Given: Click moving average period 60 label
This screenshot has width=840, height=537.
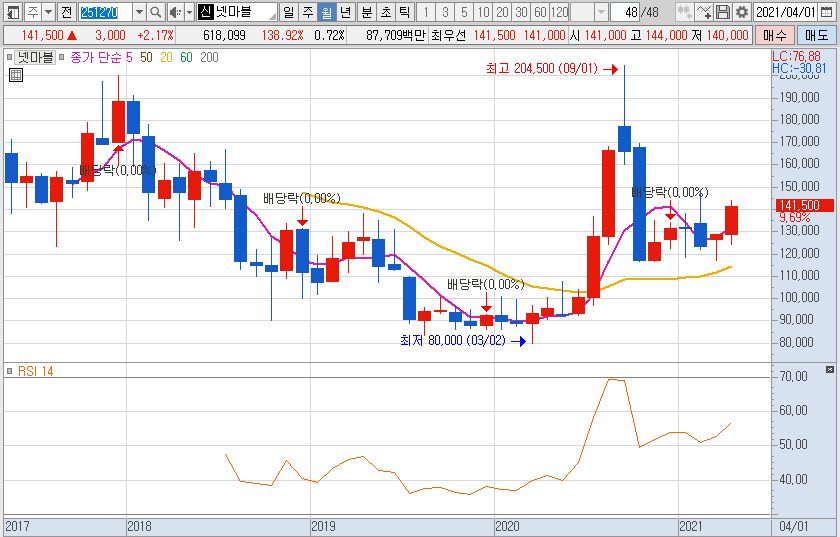Looking at the screenshot, I should [x=186, y=57].
